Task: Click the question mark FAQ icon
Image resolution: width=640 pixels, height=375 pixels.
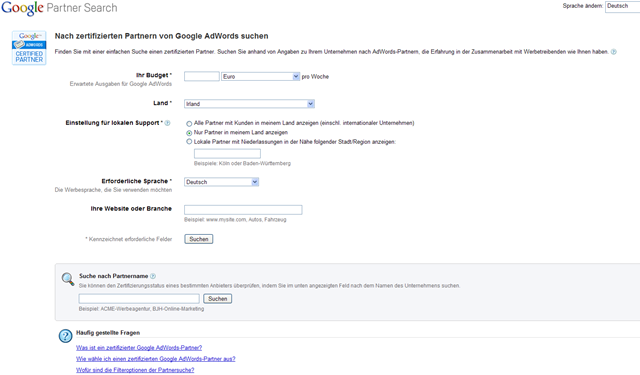Action: (66, 336)
